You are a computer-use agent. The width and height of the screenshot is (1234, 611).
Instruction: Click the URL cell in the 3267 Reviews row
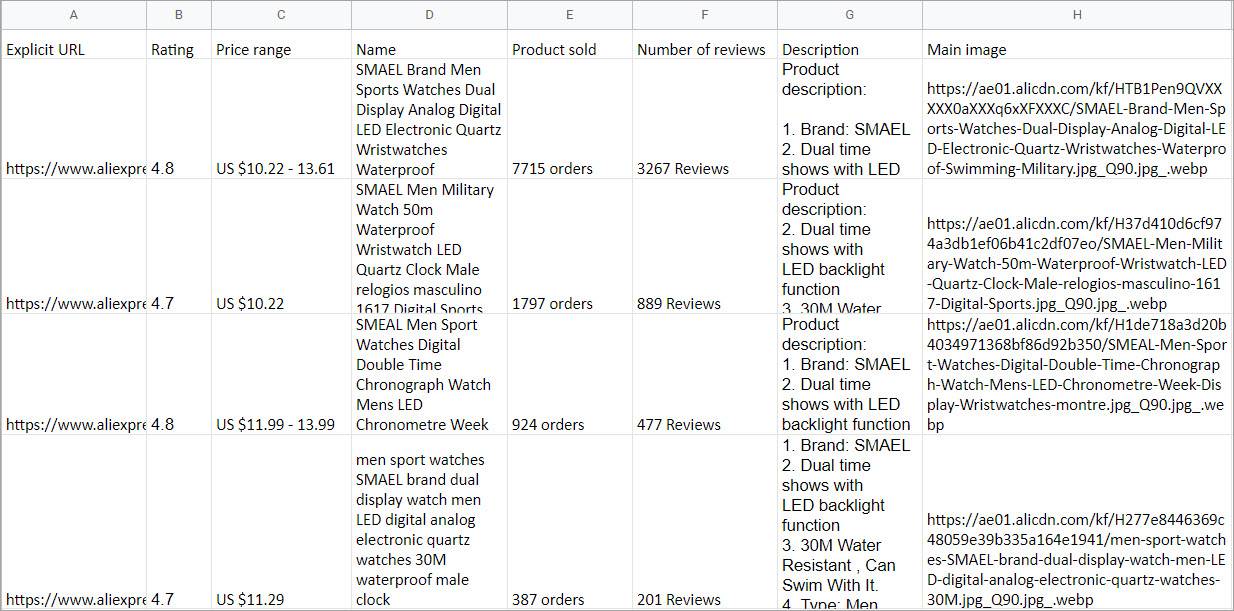click(x=74, y=119)
